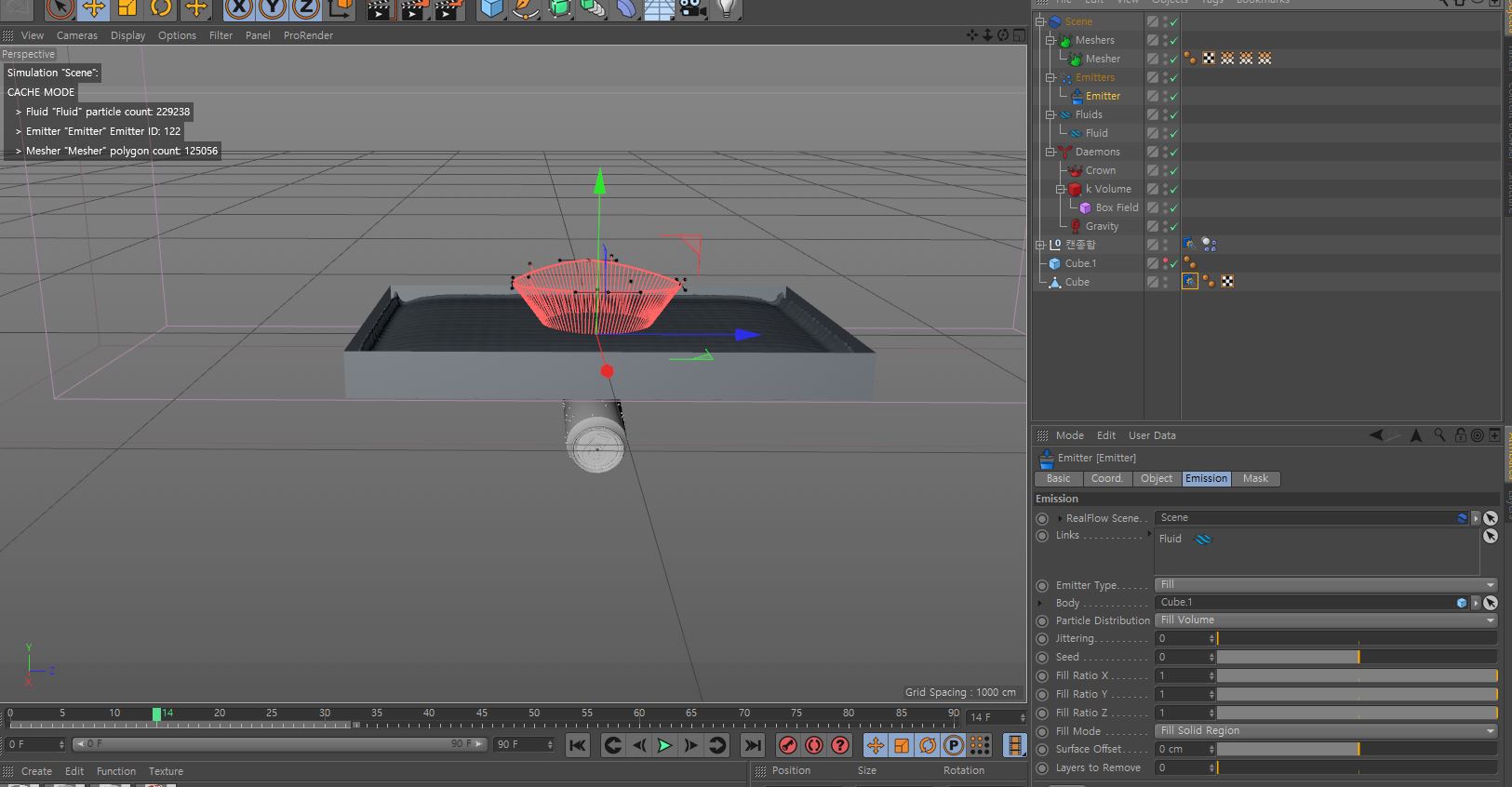The image size is (1512, 787).
Task: Click the Record Active Objects key icon
Action: tap(787, 745)
